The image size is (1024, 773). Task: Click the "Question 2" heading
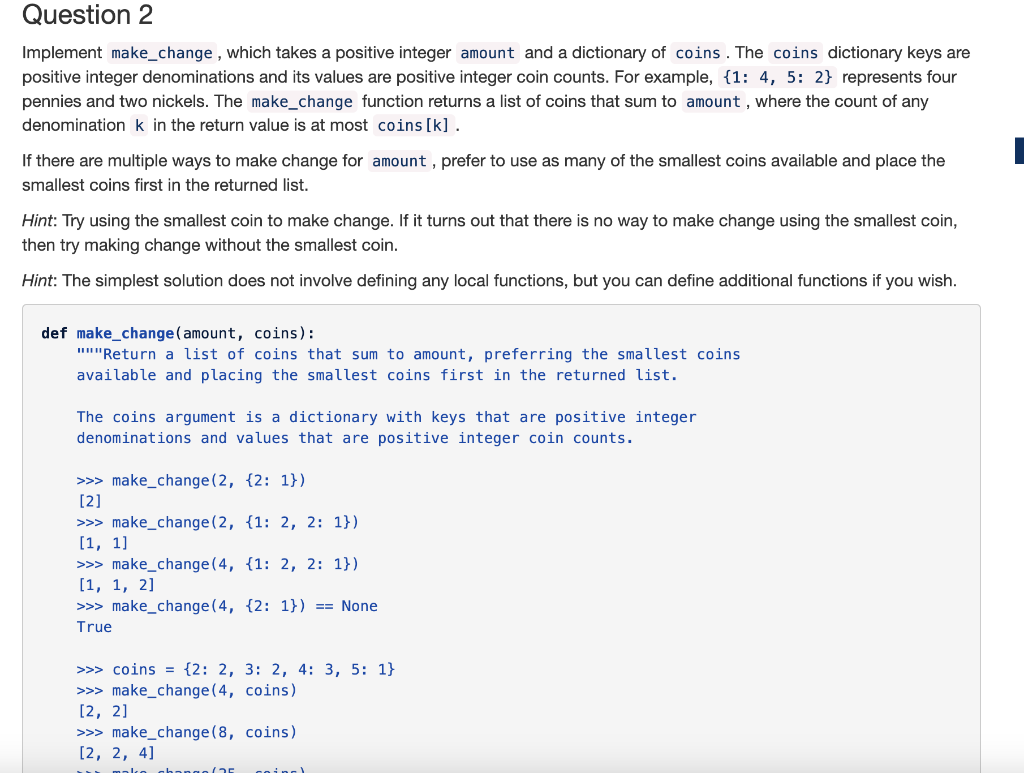pyautogui.click(x=87, y=15)
